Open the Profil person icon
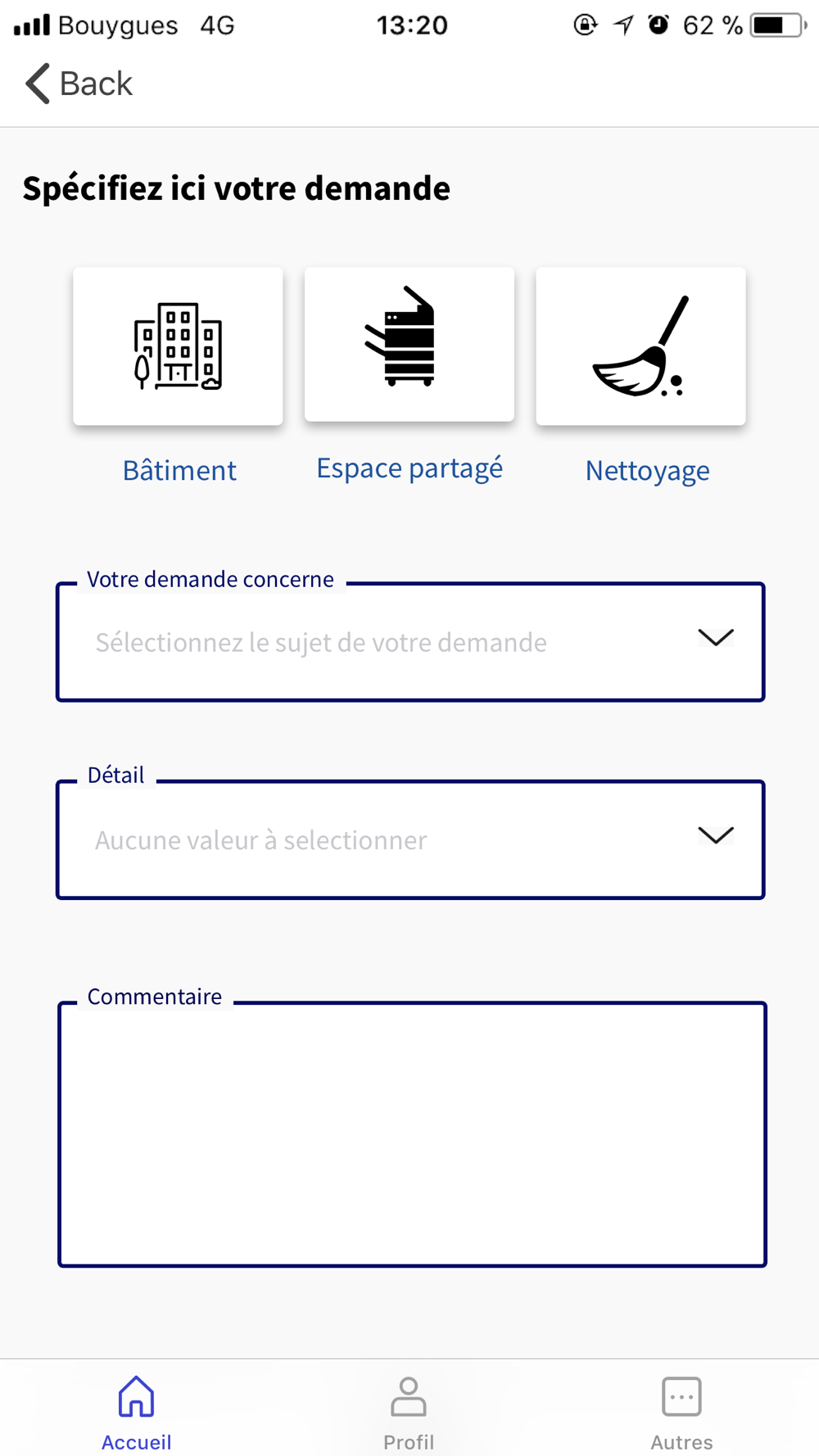This screenshot has height=1456, width=819. coord(409,1396)
